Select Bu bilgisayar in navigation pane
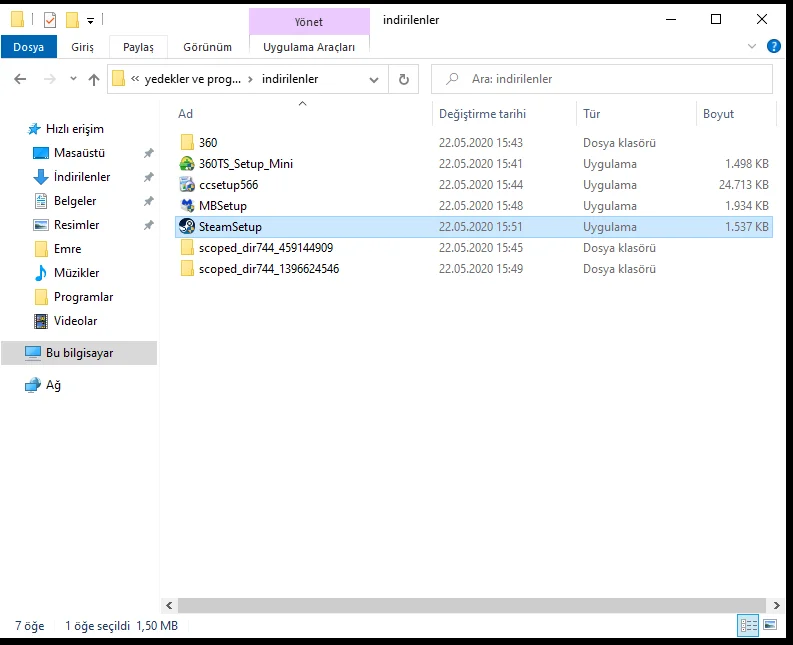This screenshot has width=793, height=645. point(79,353)
